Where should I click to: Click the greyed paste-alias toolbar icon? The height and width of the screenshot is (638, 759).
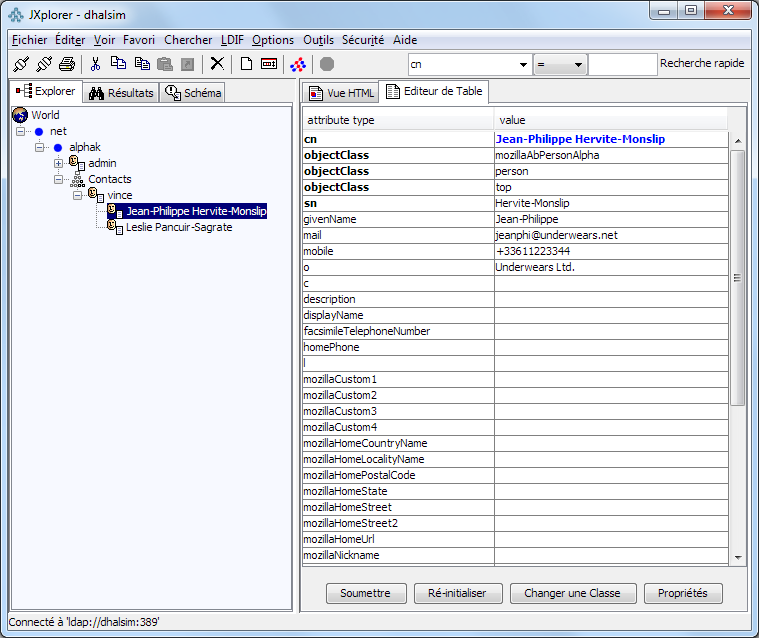coord(187,64)
